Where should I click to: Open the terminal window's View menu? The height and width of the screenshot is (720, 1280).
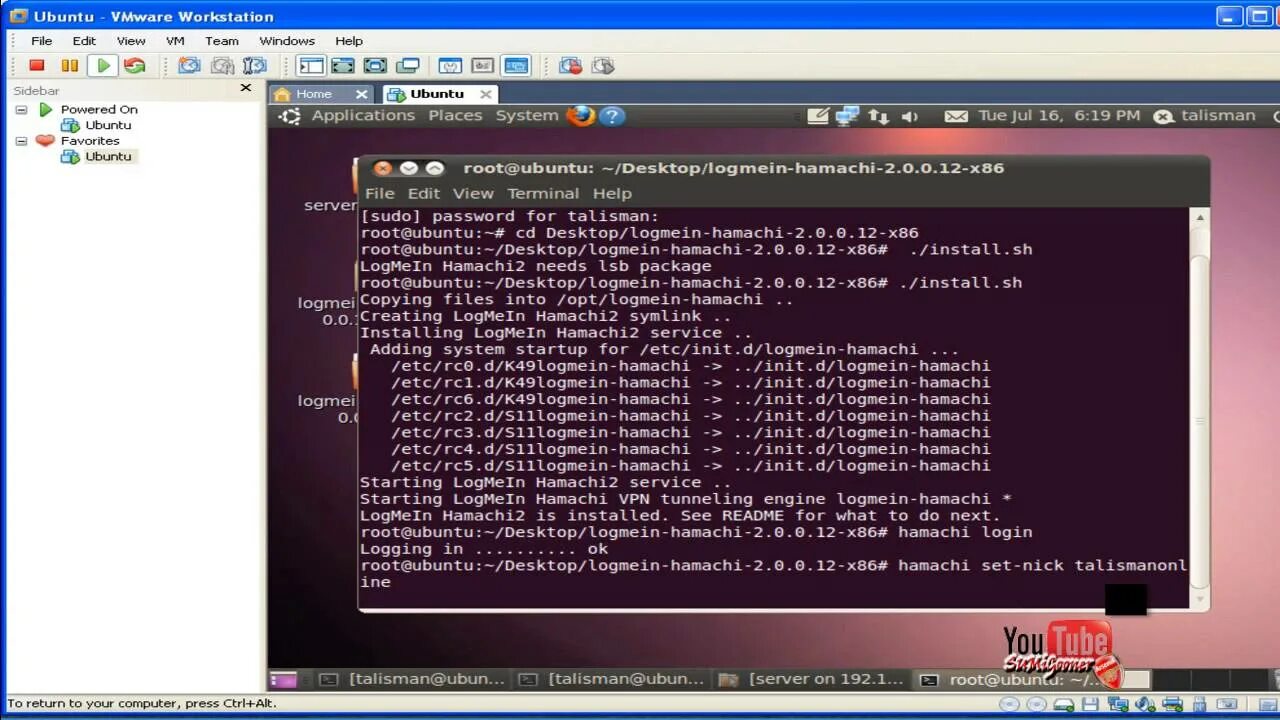473,194
